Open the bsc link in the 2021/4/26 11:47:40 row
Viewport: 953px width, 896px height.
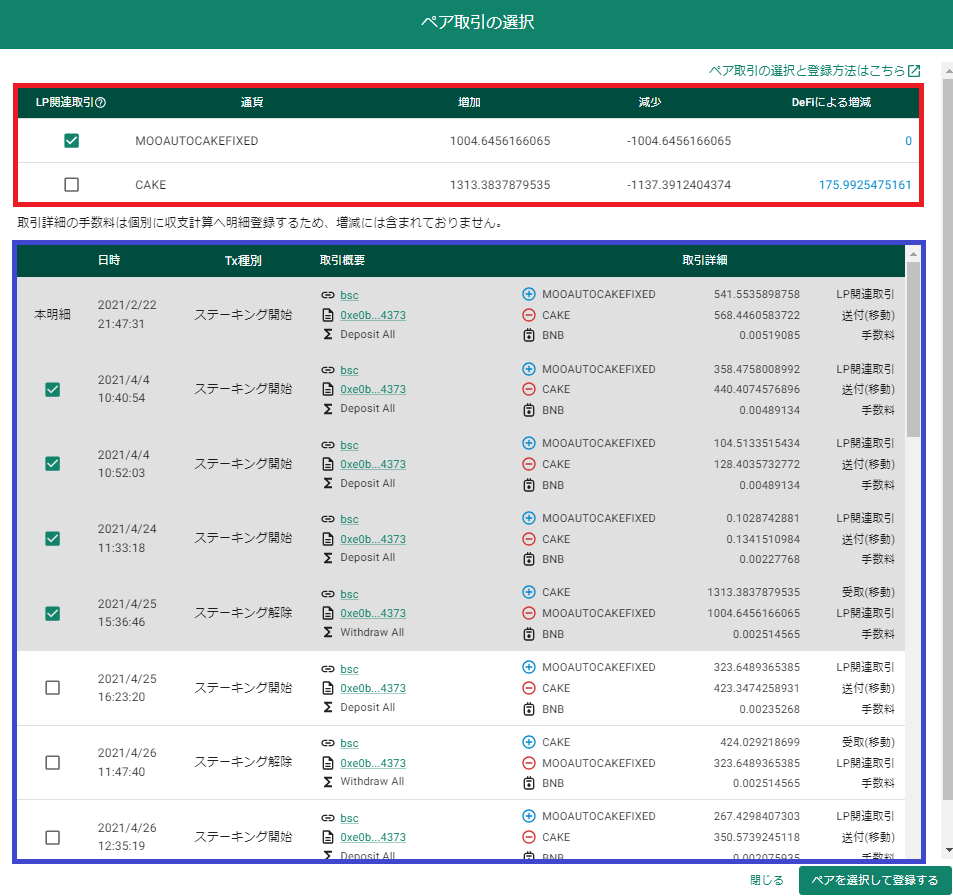tap(349, 743)
